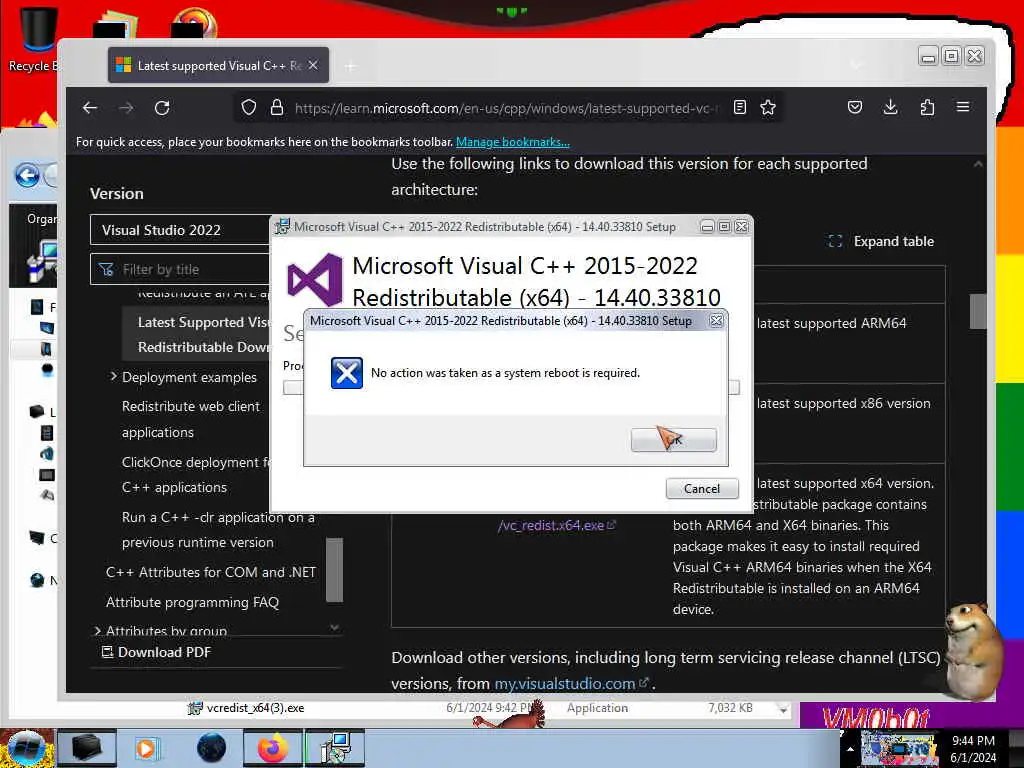Screen dimensions: 1024x768
Task: Open the list all tabs dropdown
Action: pyautogui.click(x=856, y=65)
